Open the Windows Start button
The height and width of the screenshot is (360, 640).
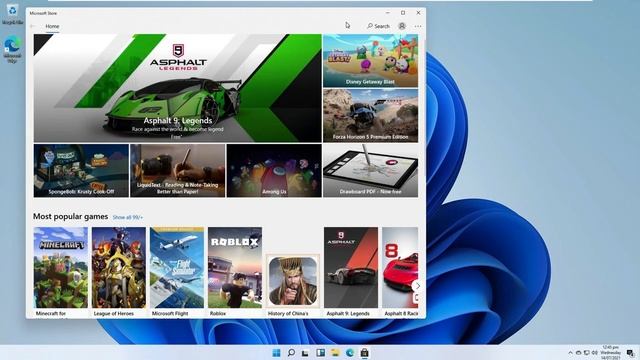click(x=276, y=353)
